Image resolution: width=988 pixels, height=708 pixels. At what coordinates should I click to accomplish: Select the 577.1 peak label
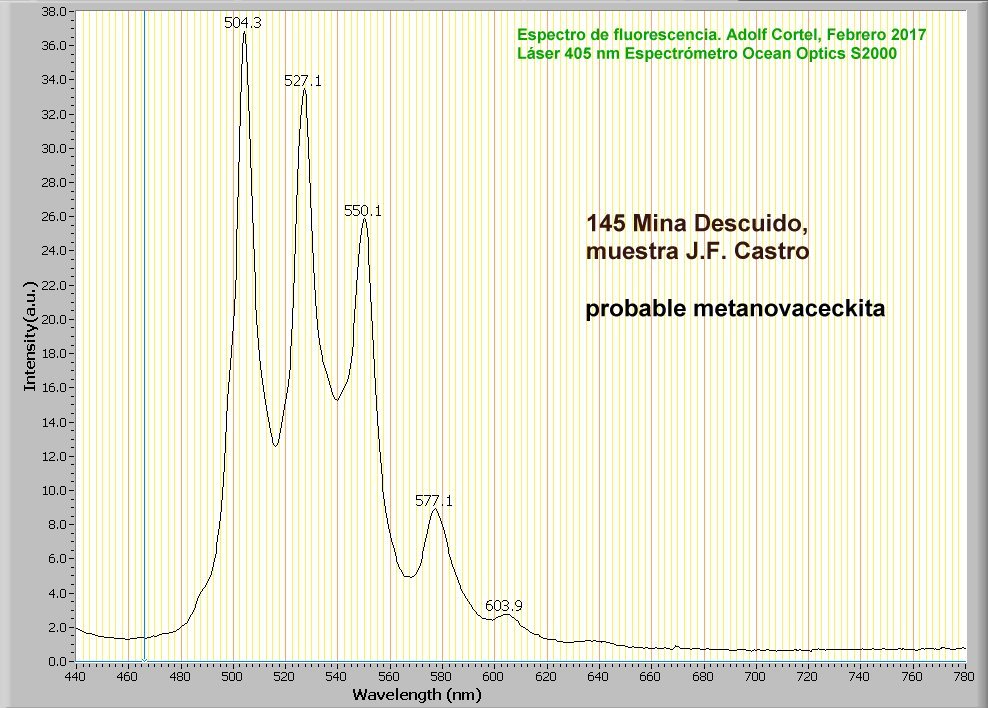click(x=434, y=501)
